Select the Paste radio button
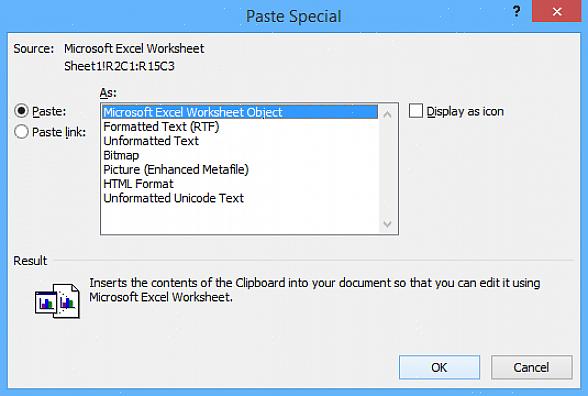Viewport: 588px width, 396px height. 21,111
